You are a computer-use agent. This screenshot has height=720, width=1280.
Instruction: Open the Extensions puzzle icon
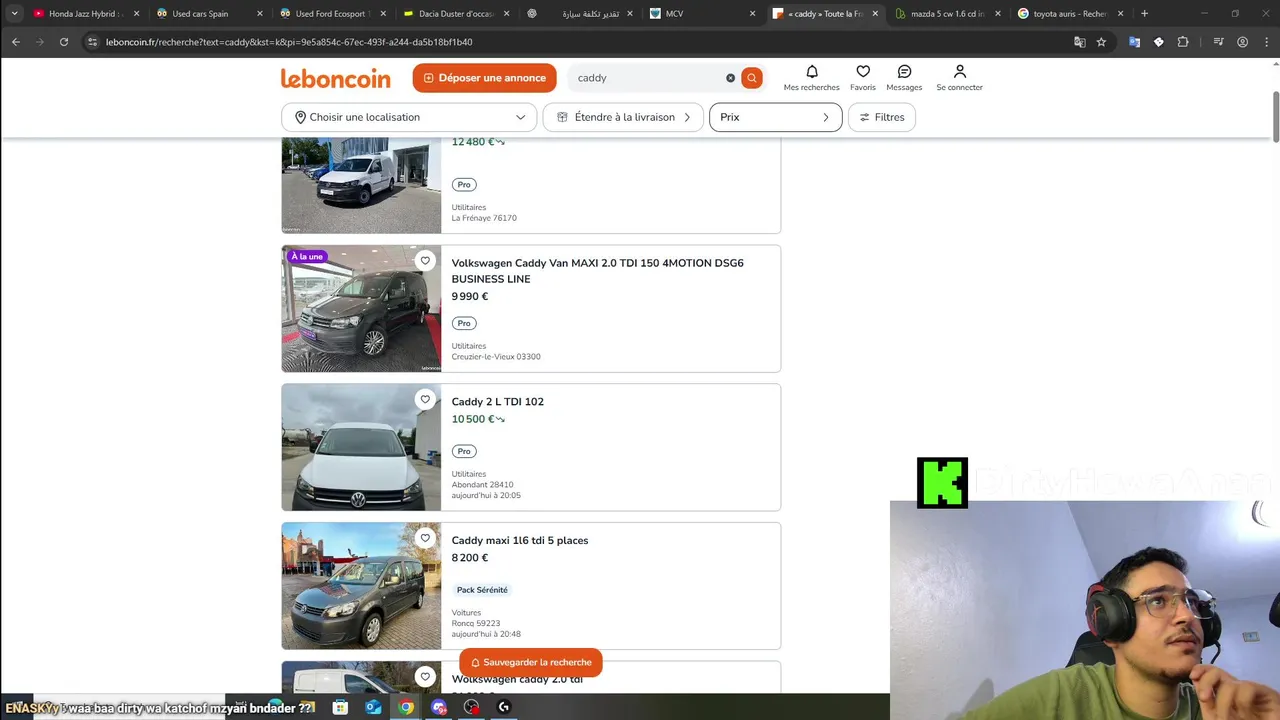tap(1183, 42)
